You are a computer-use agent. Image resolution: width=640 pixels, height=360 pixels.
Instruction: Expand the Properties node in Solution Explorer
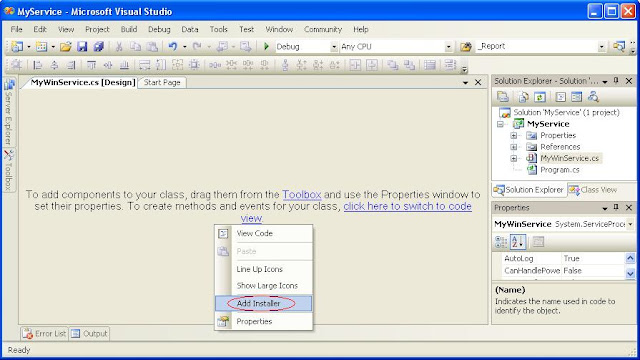(x=513, y=136)
